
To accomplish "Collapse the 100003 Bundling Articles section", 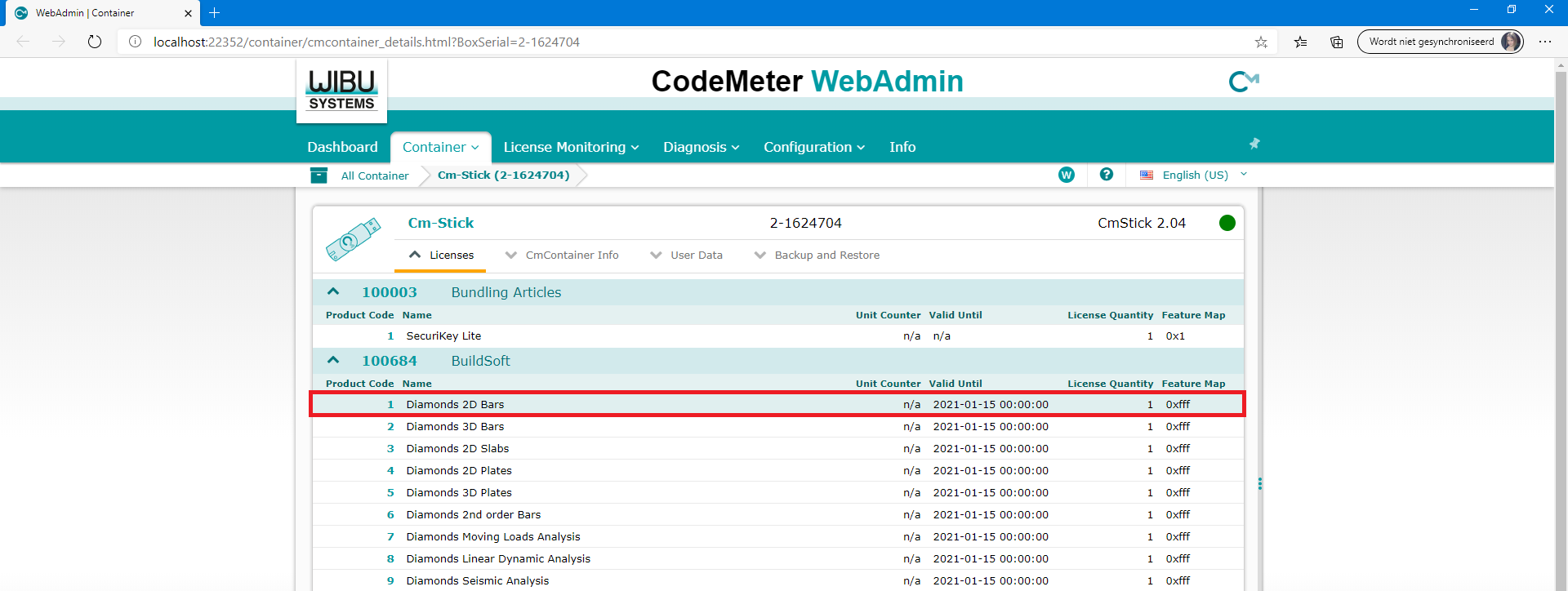I will tap(333, 291).
